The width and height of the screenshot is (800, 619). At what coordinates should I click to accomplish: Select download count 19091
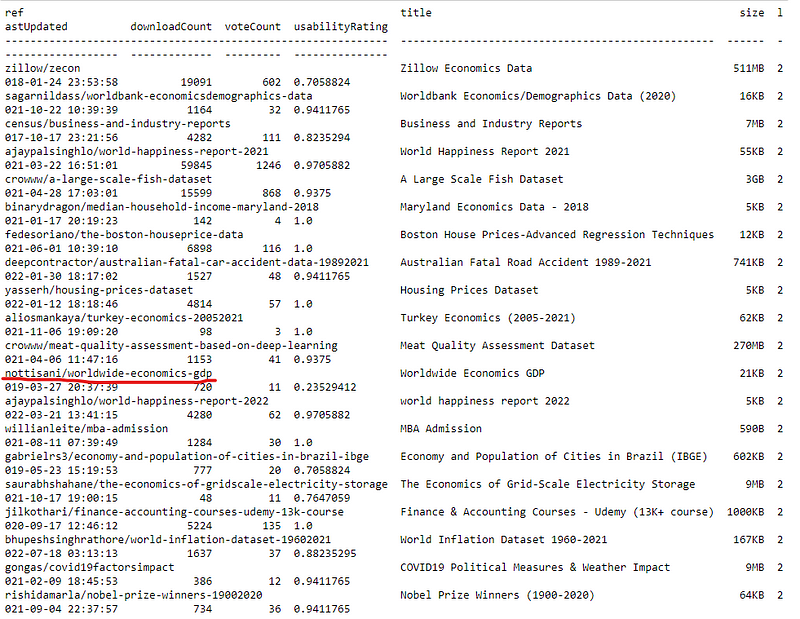click(x=196, y=82)
